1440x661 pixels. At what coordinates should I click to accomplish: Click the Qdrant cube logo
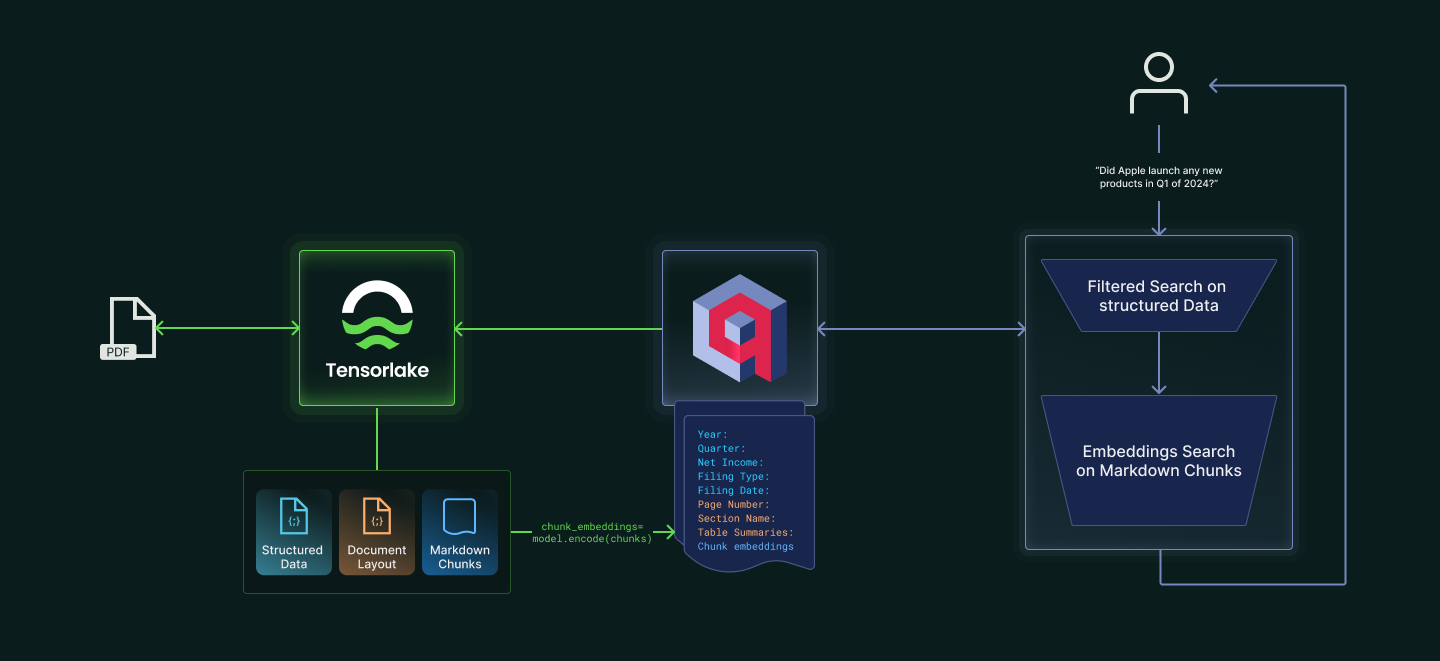(739, 328)
